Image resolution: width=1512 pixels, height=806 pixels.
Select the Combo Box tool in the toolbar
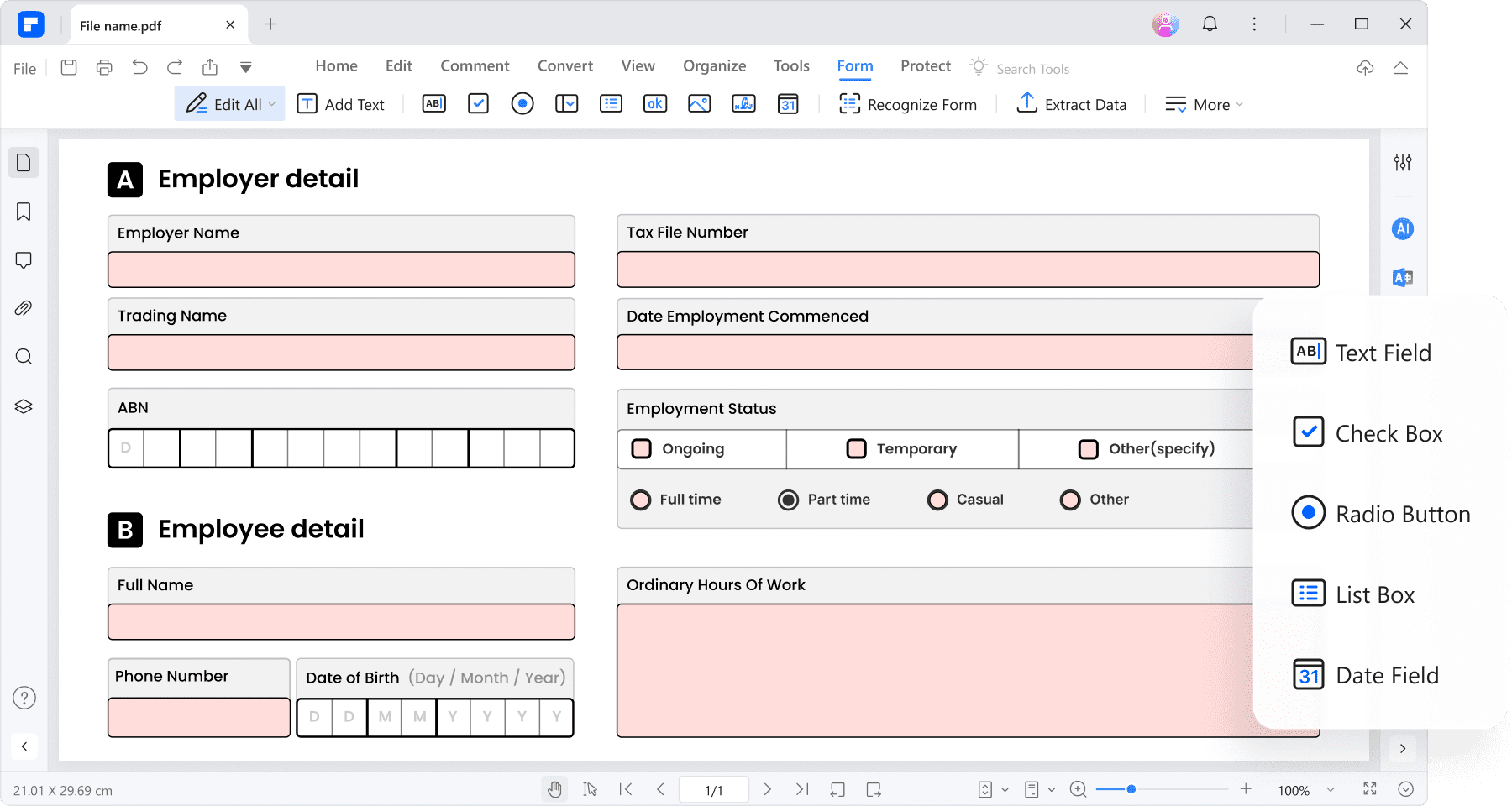(567, 103)
